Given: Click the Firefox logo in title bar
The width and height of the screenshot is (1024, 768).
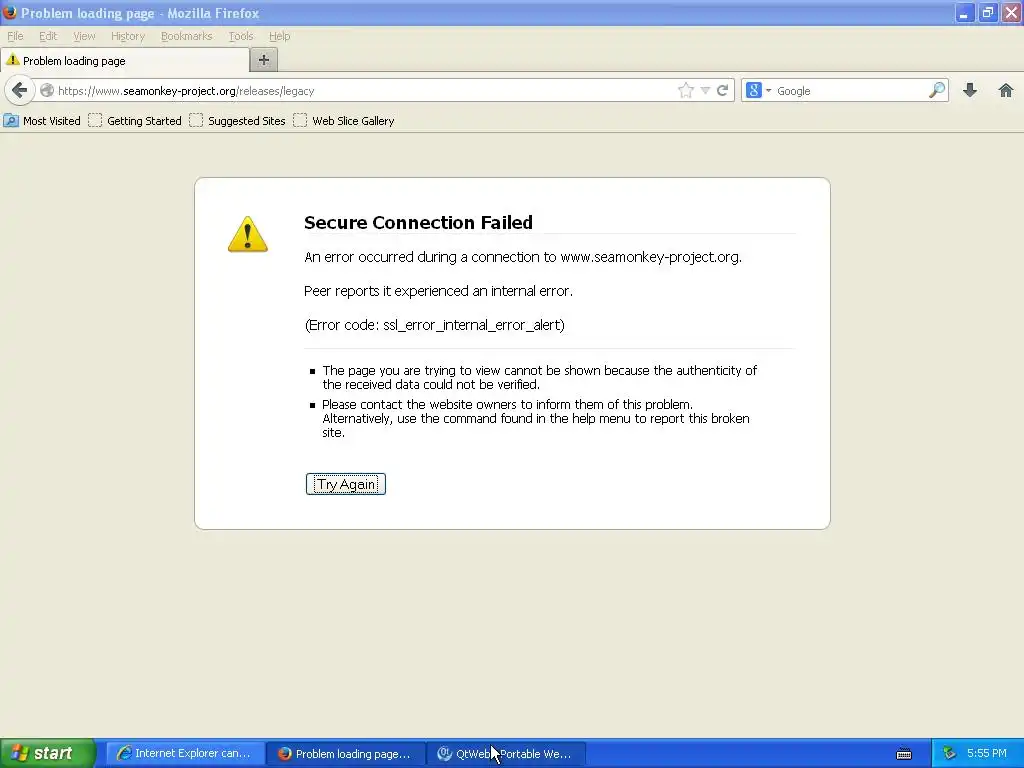Looking at the screenshot, I should (10, 12).
